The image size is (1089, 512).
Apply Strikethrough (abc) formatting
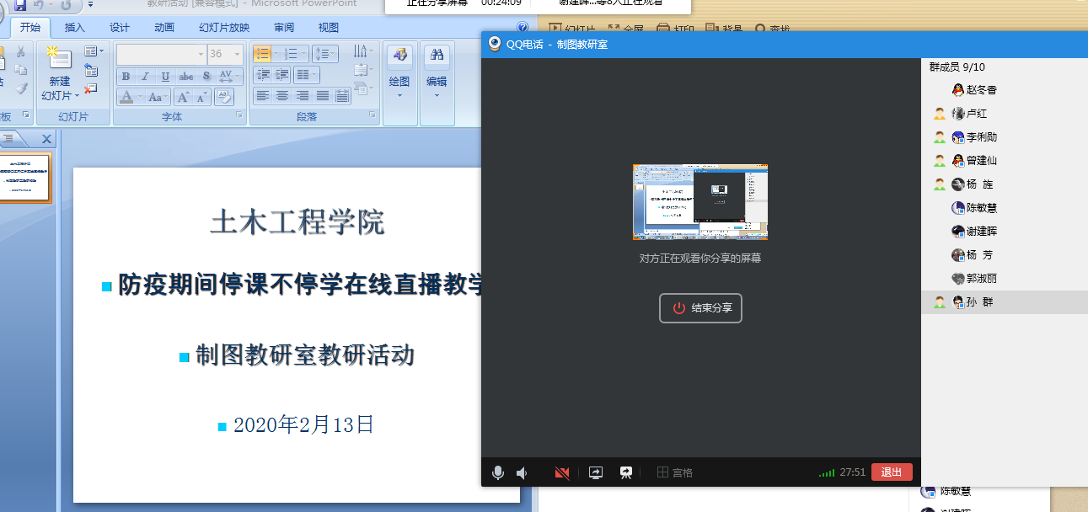[x=186, y=76]
